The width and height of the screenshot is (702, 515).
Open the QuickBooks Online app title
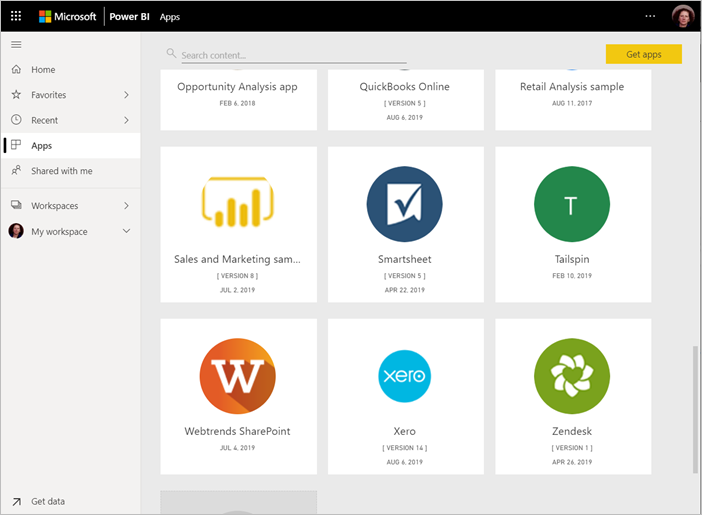click(x=405, y=86)
